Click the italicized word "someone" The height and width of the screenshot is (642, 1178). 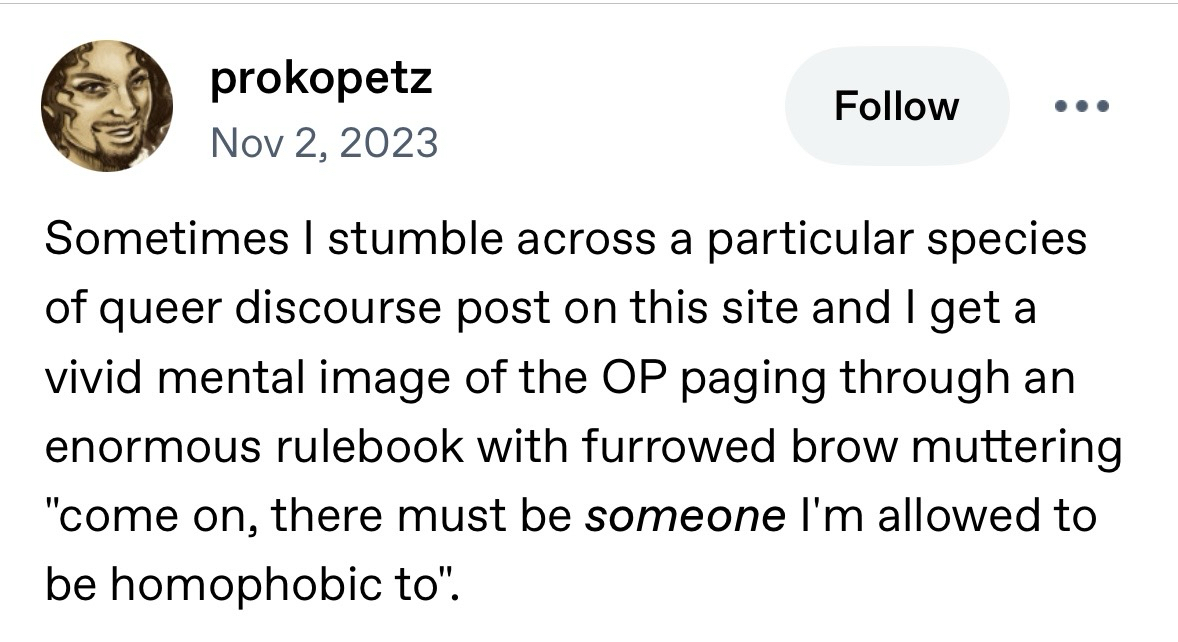(685, 517)
